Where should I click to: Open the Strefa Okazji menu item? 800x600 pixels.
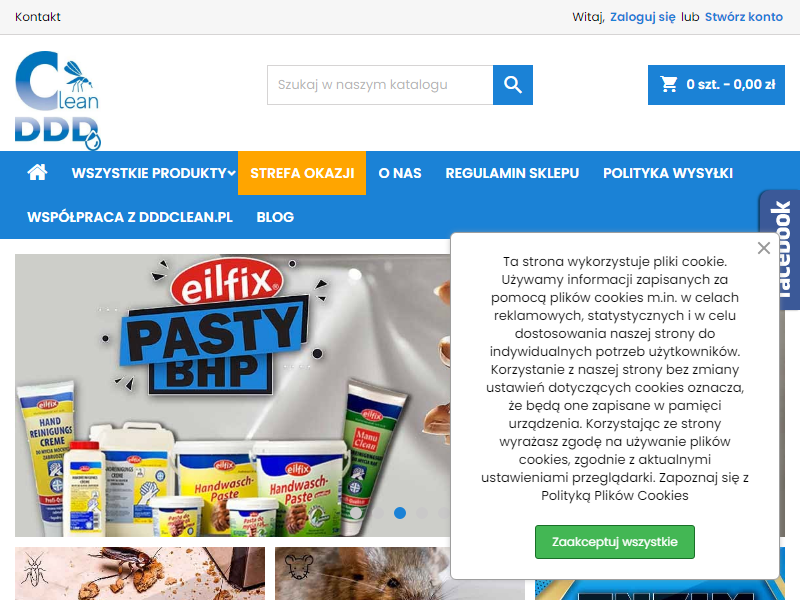[x=302, y=173]
